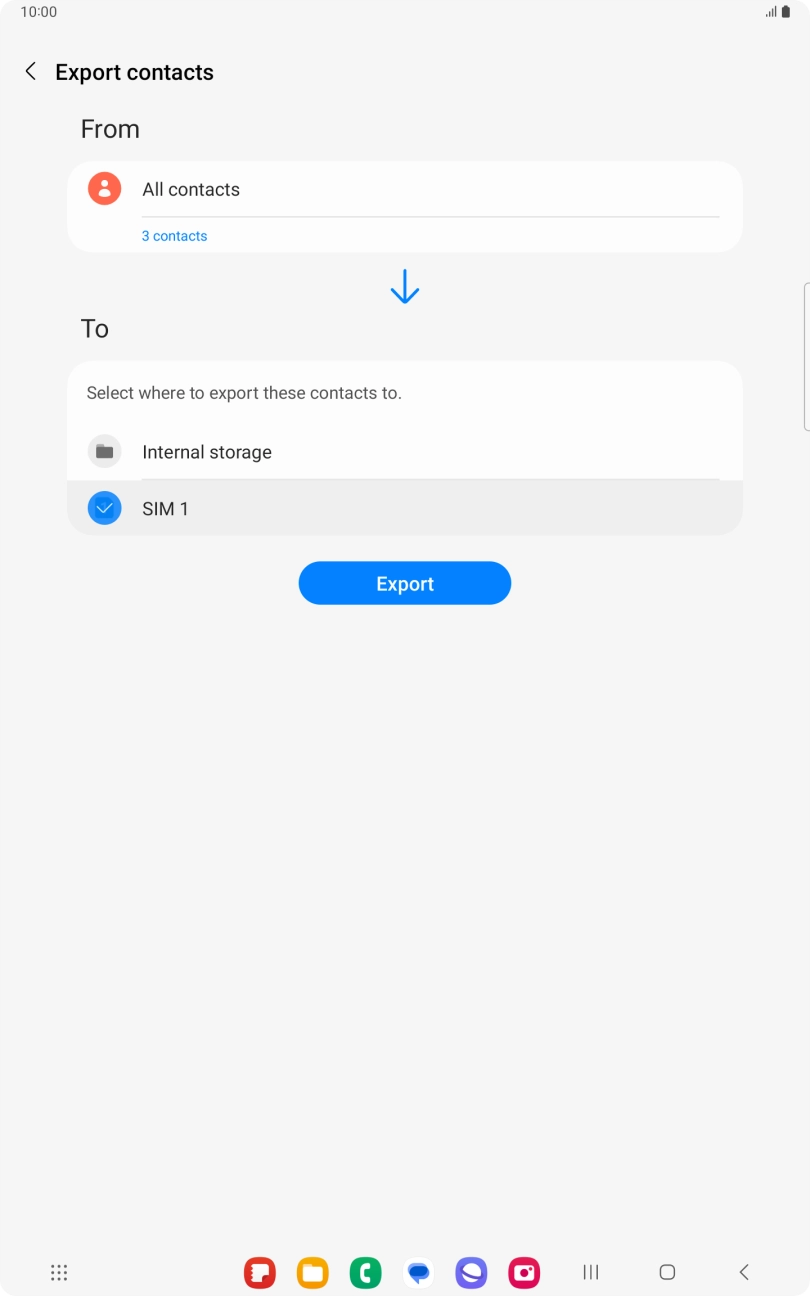Select Internal storage as export destination
Screen dimensions: 810x1296
point(405,452)
